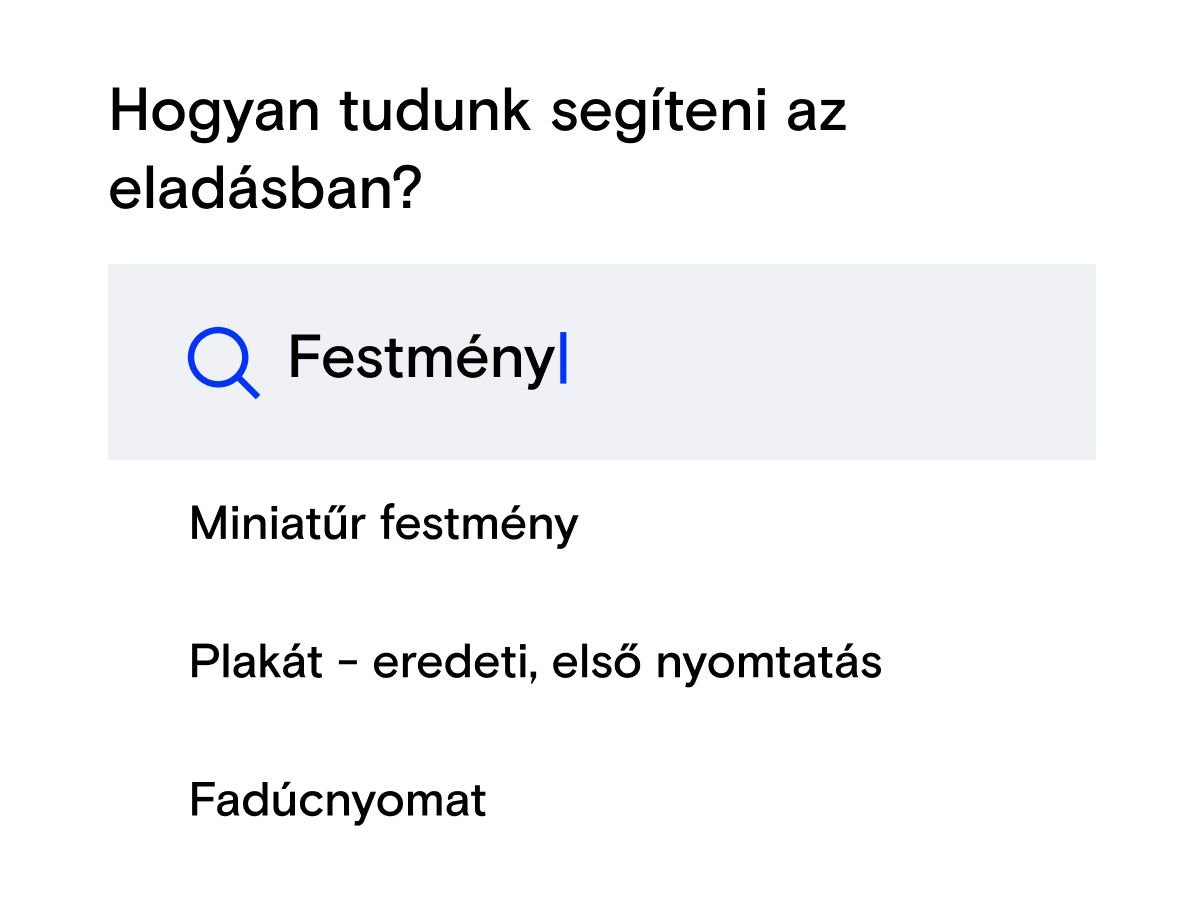This screenshot has height=900, width=1200.
Task: Click the handle of the magnifier icon
Action: tap(247, 386)
